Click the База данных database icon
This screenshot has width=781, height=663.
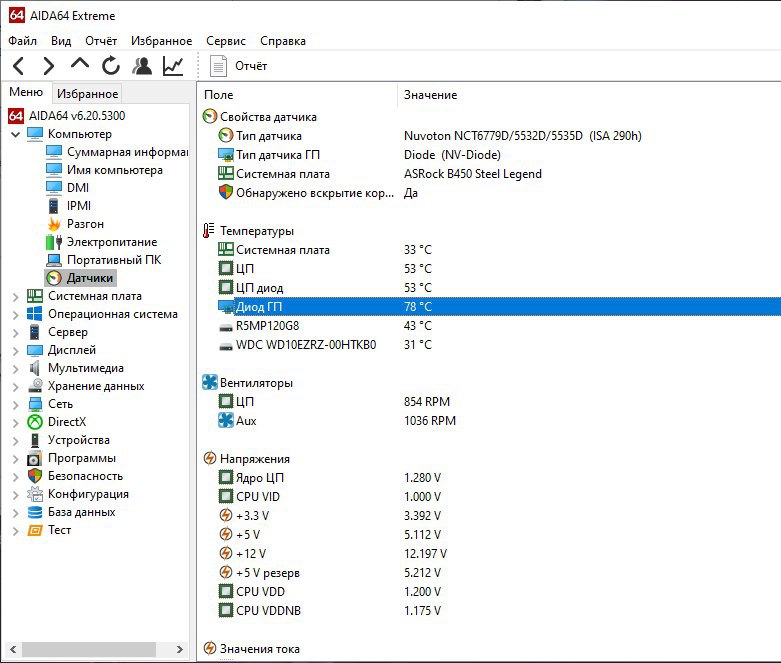tap(34, 512)
